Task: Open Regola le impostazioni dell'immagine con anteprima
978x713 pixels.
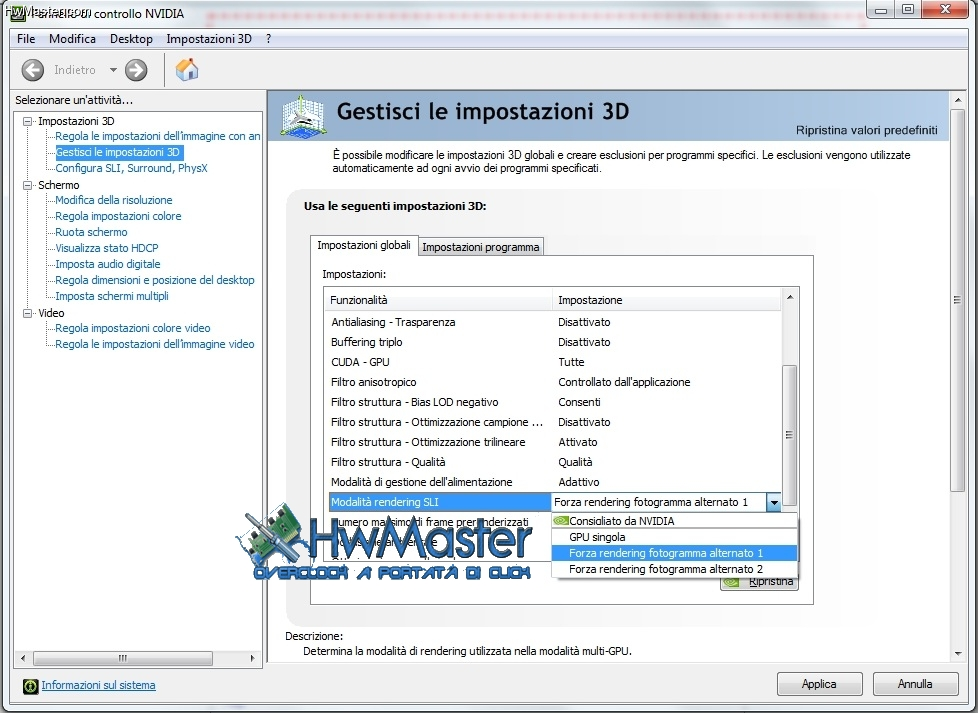Action: 158,136
